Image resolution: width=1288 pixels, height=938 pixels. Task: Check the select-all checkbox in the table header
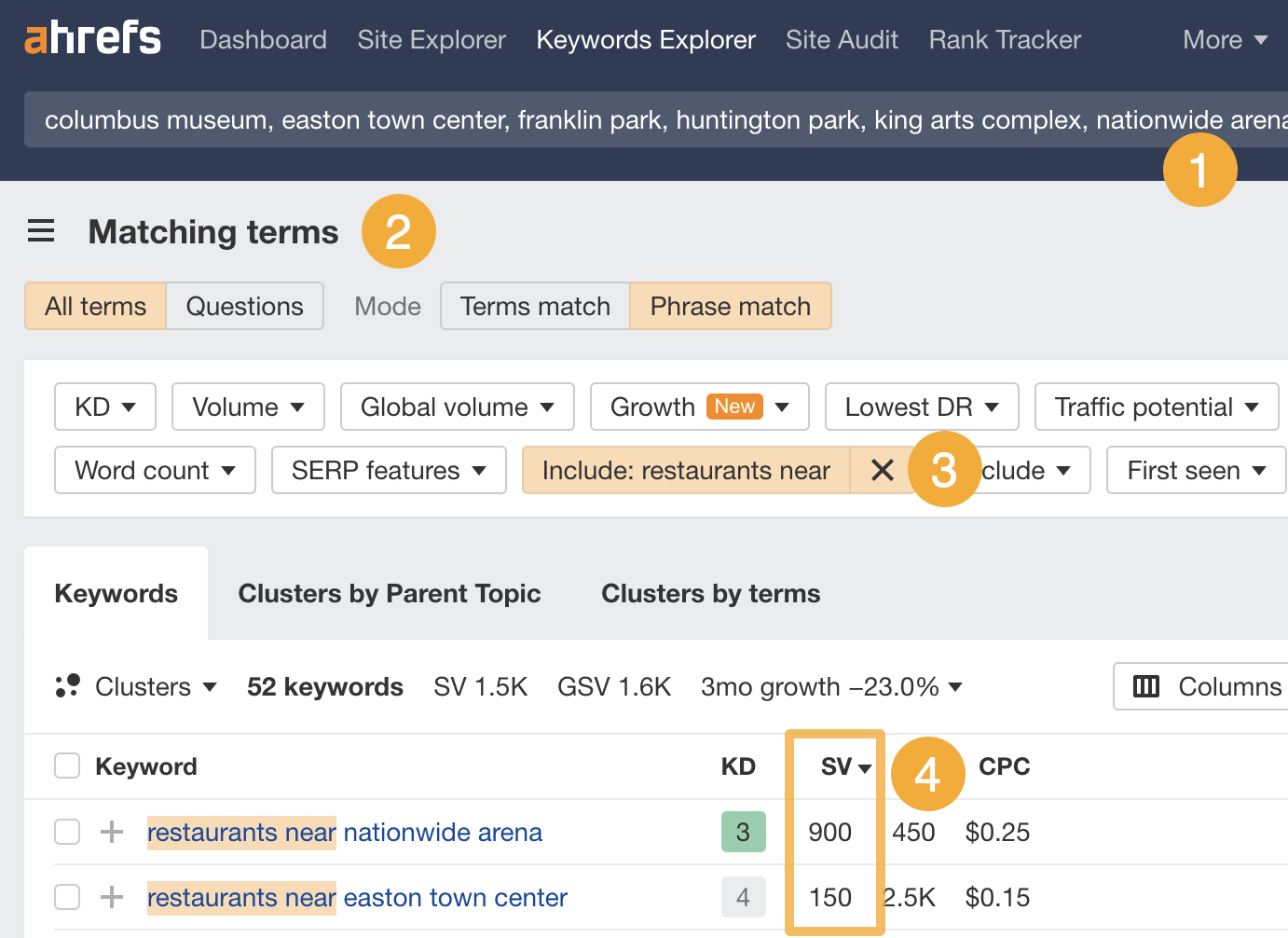66,766
